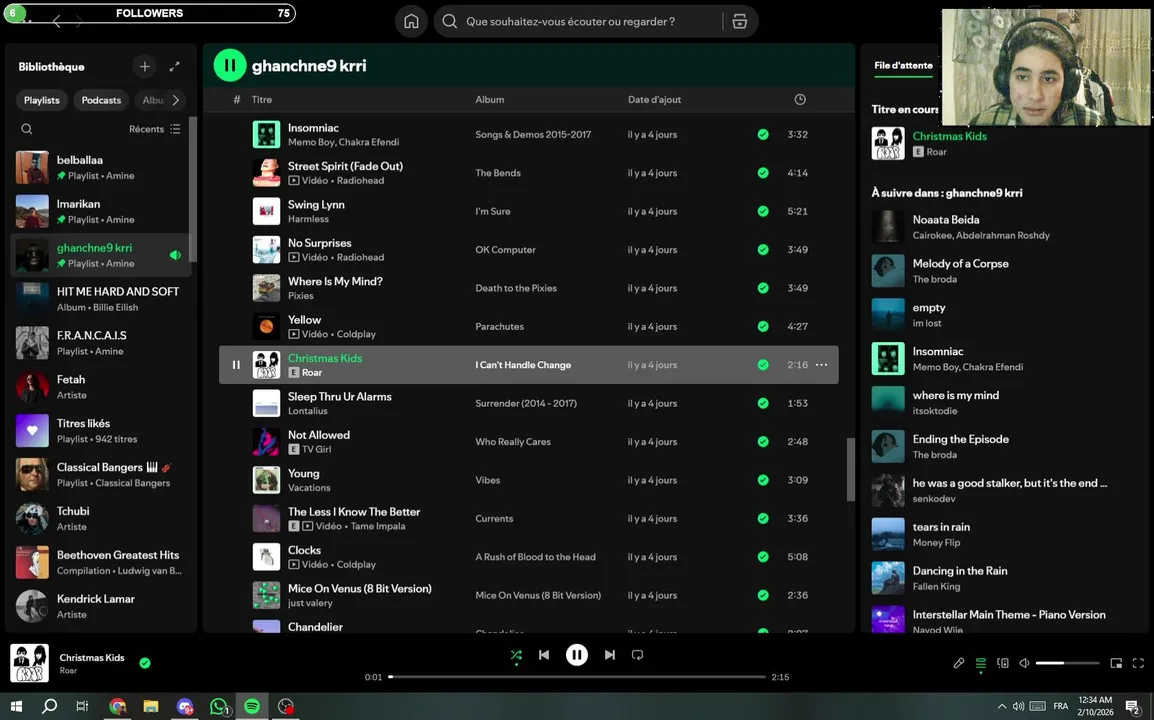This screenshot has width=1154, height=720.
Task: Open the Windows notification center icon
Action: click(1133, 707)
